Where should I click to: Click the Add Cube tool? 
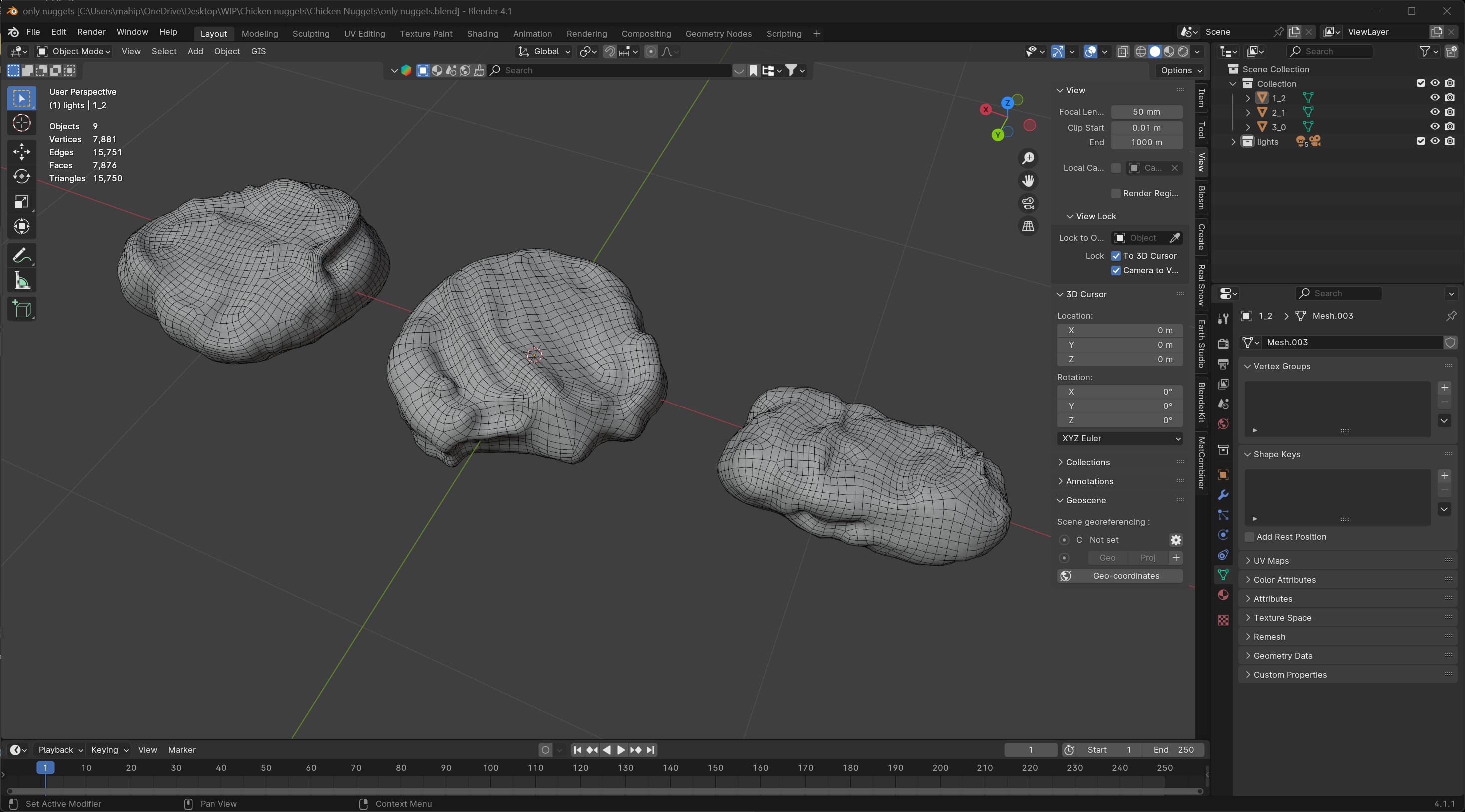click(21, 309)
